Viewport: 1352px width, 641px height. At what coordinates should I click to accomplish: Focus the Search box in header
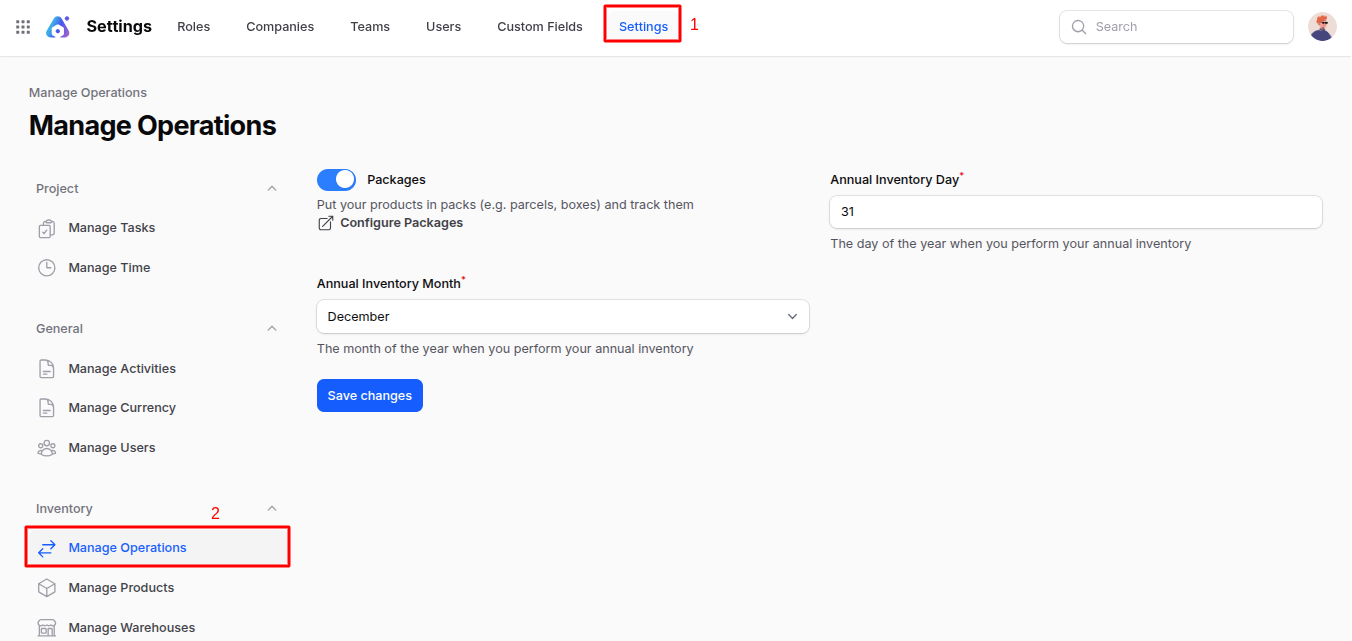point(1185,27)
